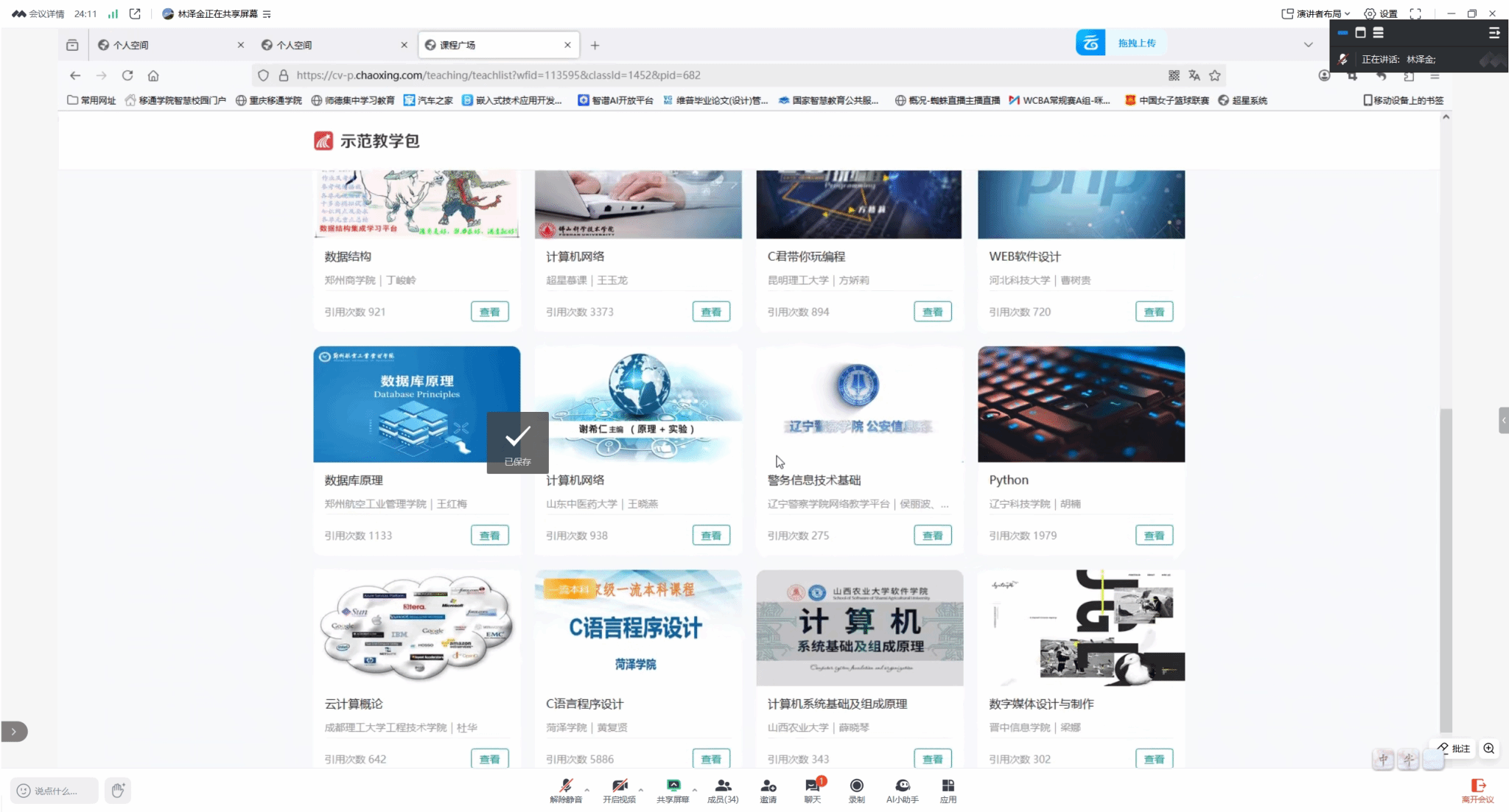The width and height of the screenshot is (1509, 812).
Task: Turn on video camera
Action: (619, 786)
